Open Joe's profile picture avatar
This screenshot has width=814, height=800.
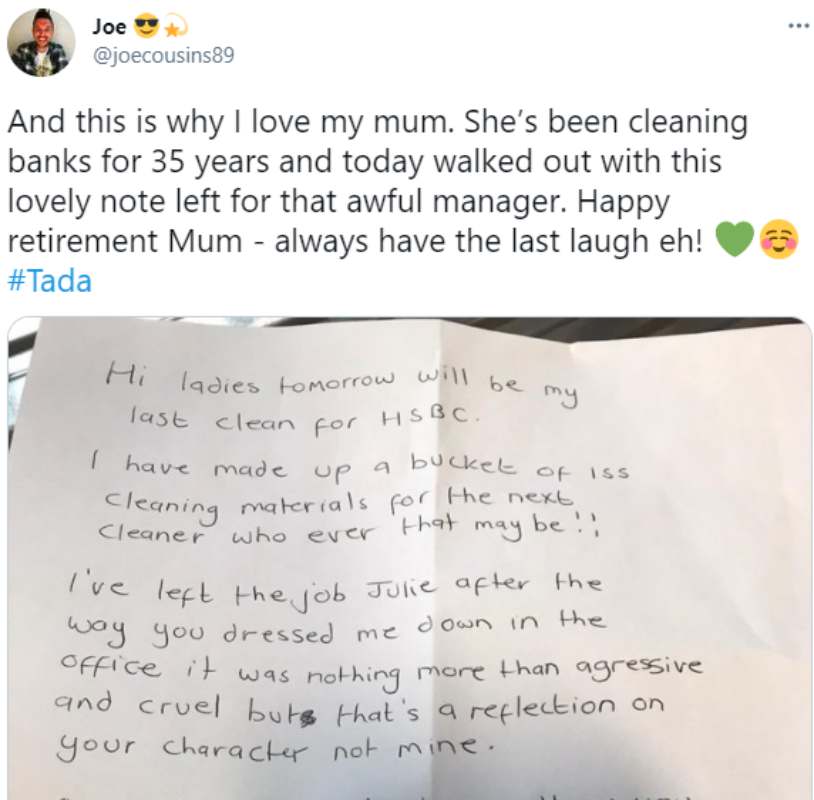point(41,43)
